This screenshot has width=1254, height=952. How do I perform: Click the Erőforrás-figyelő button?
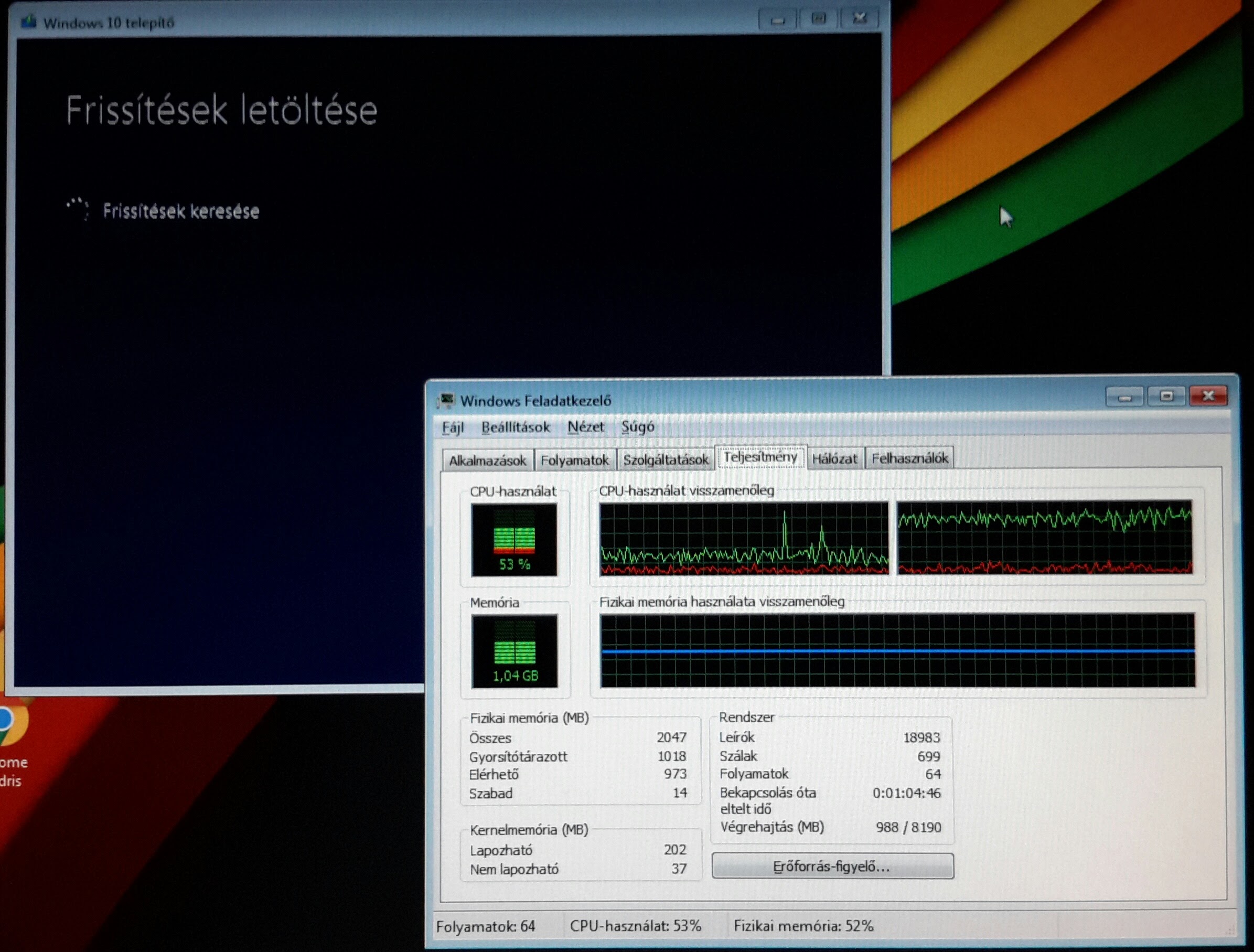[832, 867]
